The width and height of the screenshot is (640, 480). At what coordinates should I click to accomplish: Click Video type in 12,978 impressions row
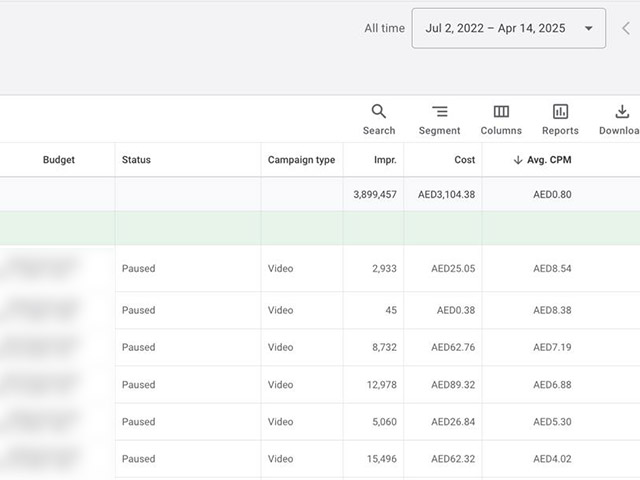(280, 384)
